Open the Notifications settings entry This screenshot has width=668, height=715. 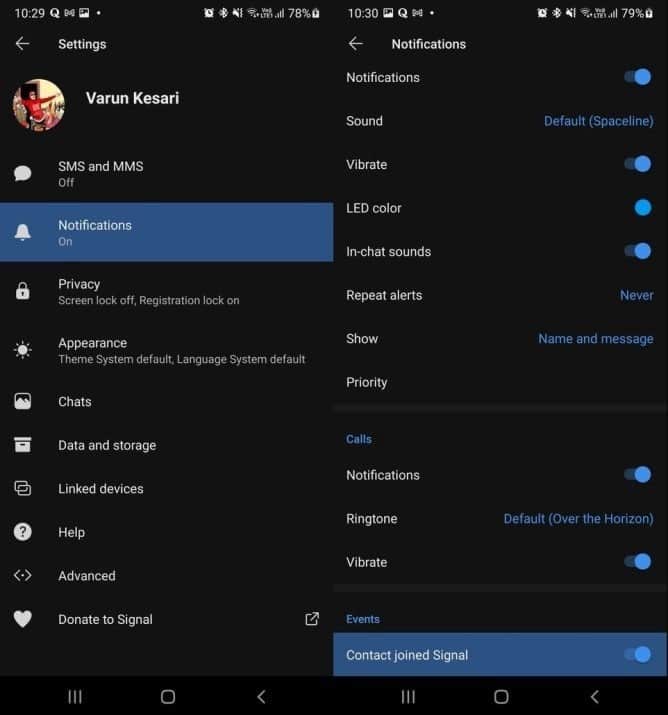(x=166, y=232)
